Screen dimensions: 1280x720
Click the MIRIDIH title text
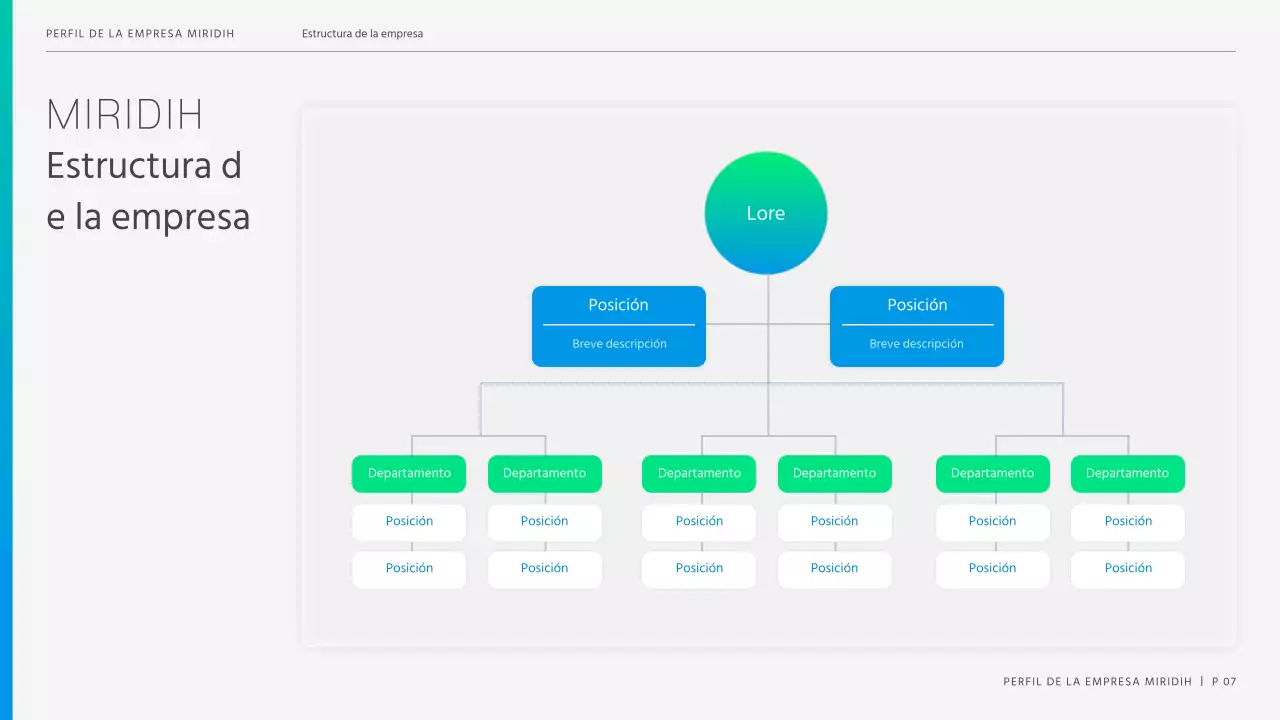pos(125,116)
